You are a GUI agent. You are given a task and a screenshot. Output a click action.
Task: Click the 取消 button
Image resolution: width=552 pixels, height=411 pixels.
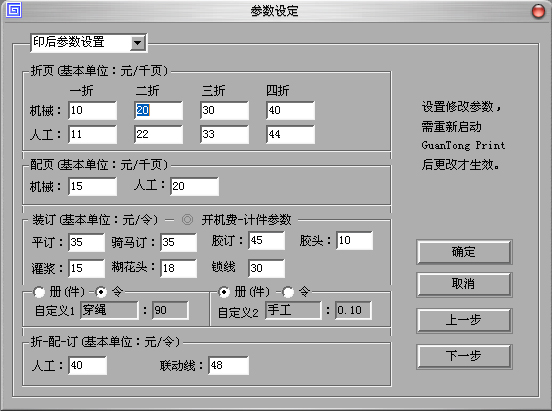point(464,284)
